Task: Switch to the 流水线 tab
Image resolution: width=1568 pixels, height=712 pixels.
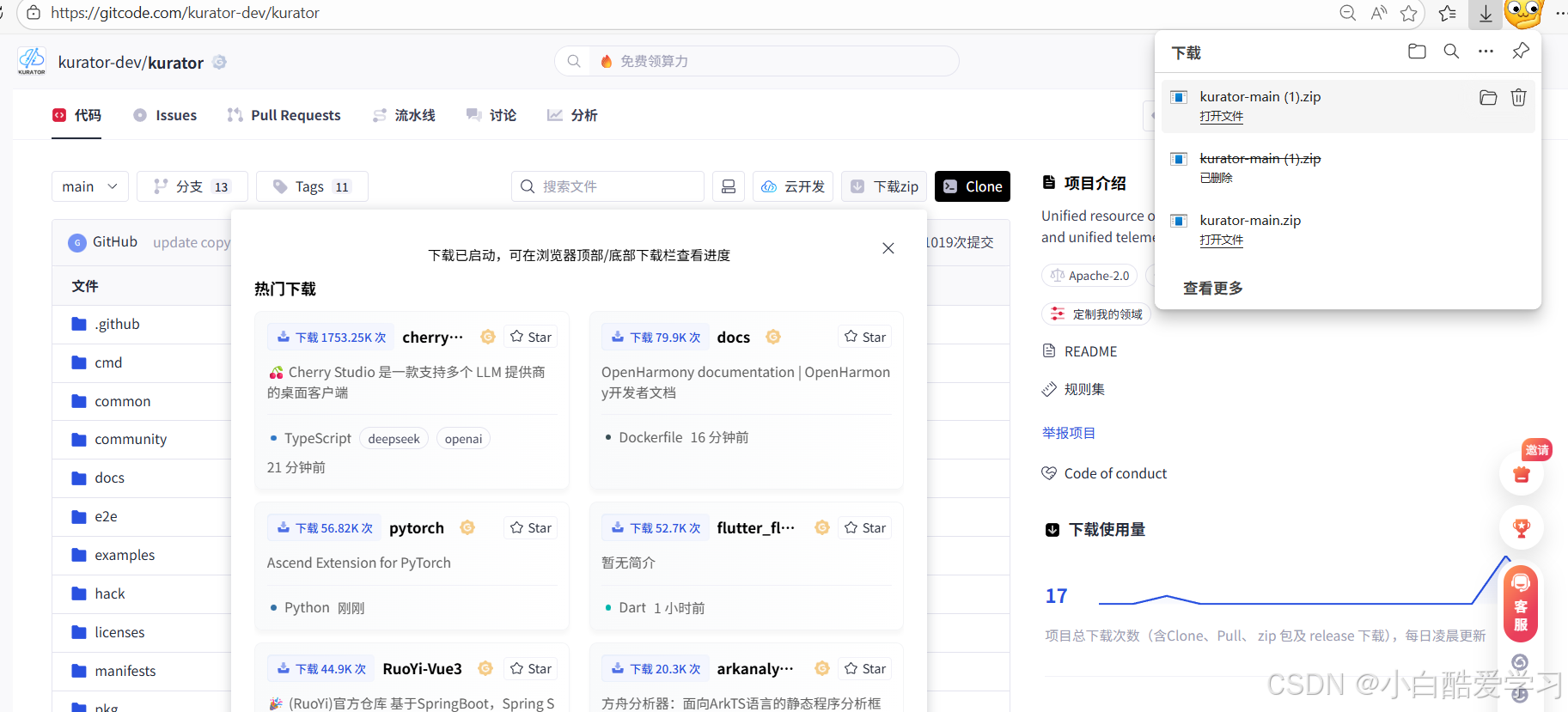Action: point(404,115)
